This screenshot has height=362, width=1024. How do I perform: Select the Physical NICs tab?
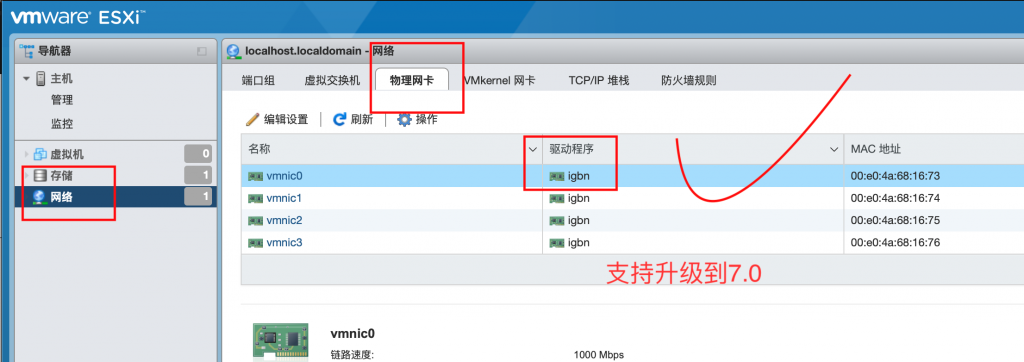pyautogui.click(x=412, y=80)
